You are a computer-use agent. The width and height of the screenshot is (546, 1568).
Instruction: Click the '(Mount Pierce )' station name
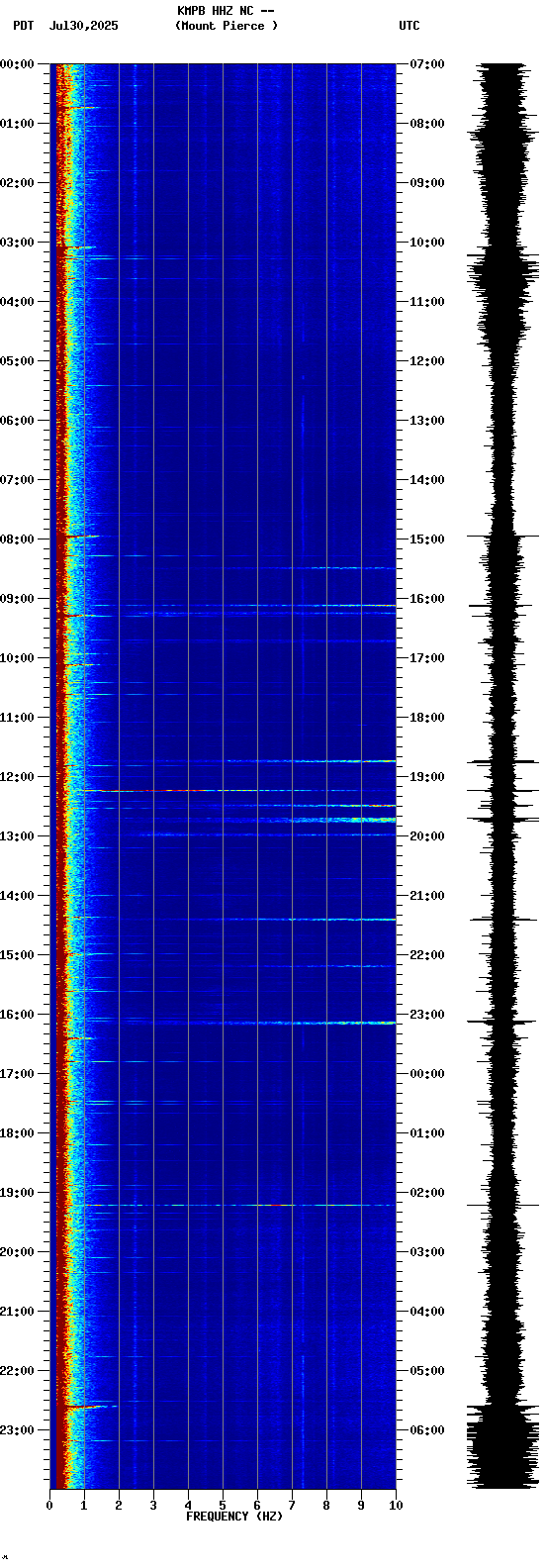tap(227, 26)
